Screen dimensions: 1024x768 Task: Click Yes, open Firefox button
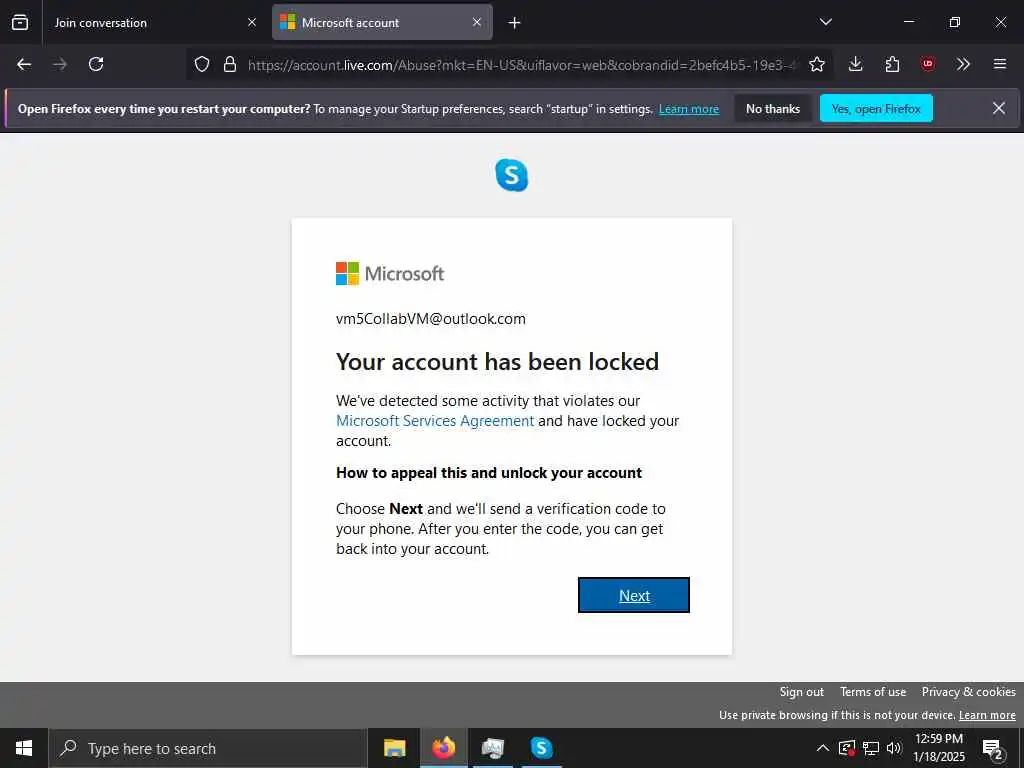pyautogui.click(x=876, y=108)
